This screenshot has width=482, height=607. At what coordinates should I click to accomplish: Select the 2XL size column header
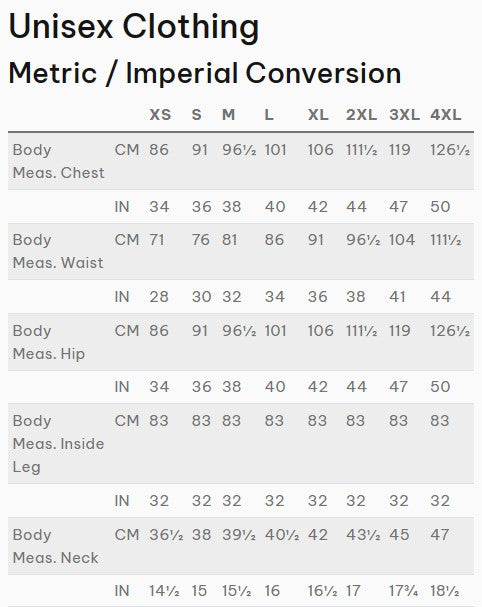coord(361,115)
